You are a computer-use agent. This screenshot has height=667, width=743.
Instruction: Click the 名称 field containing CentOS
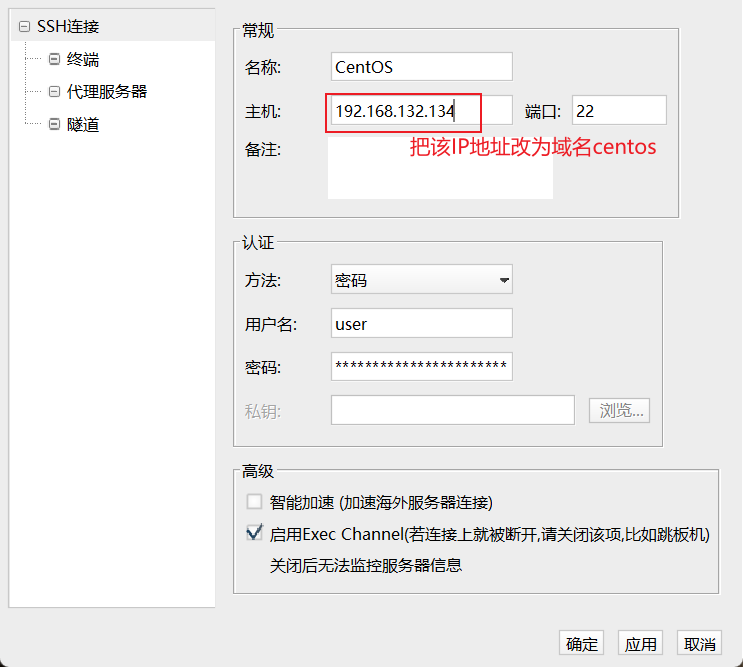click(x=422, y=67)
